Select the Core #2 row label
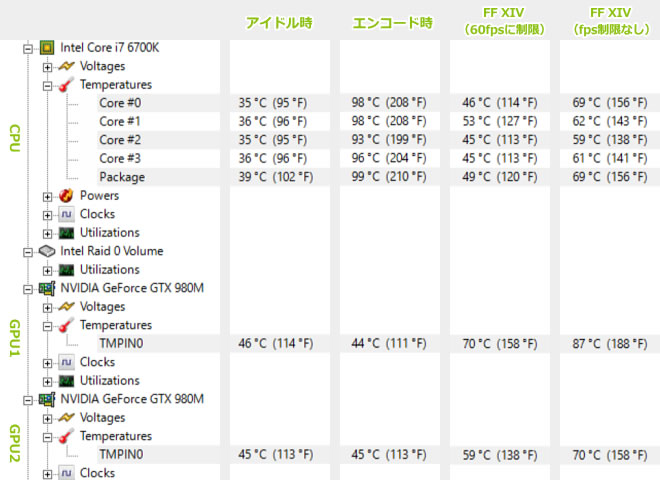 click(120, 140)
